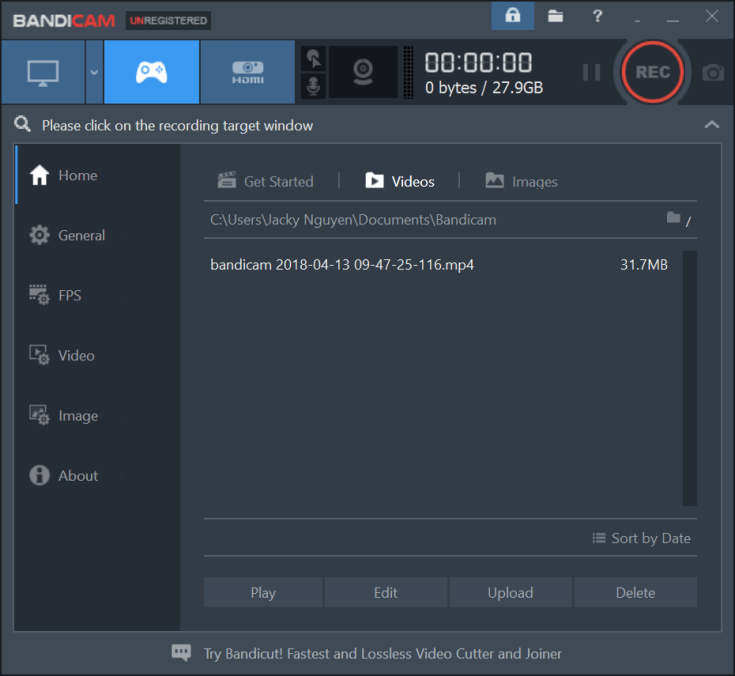
Task: Open help question mark icon
Action: [x=597, y=16]
